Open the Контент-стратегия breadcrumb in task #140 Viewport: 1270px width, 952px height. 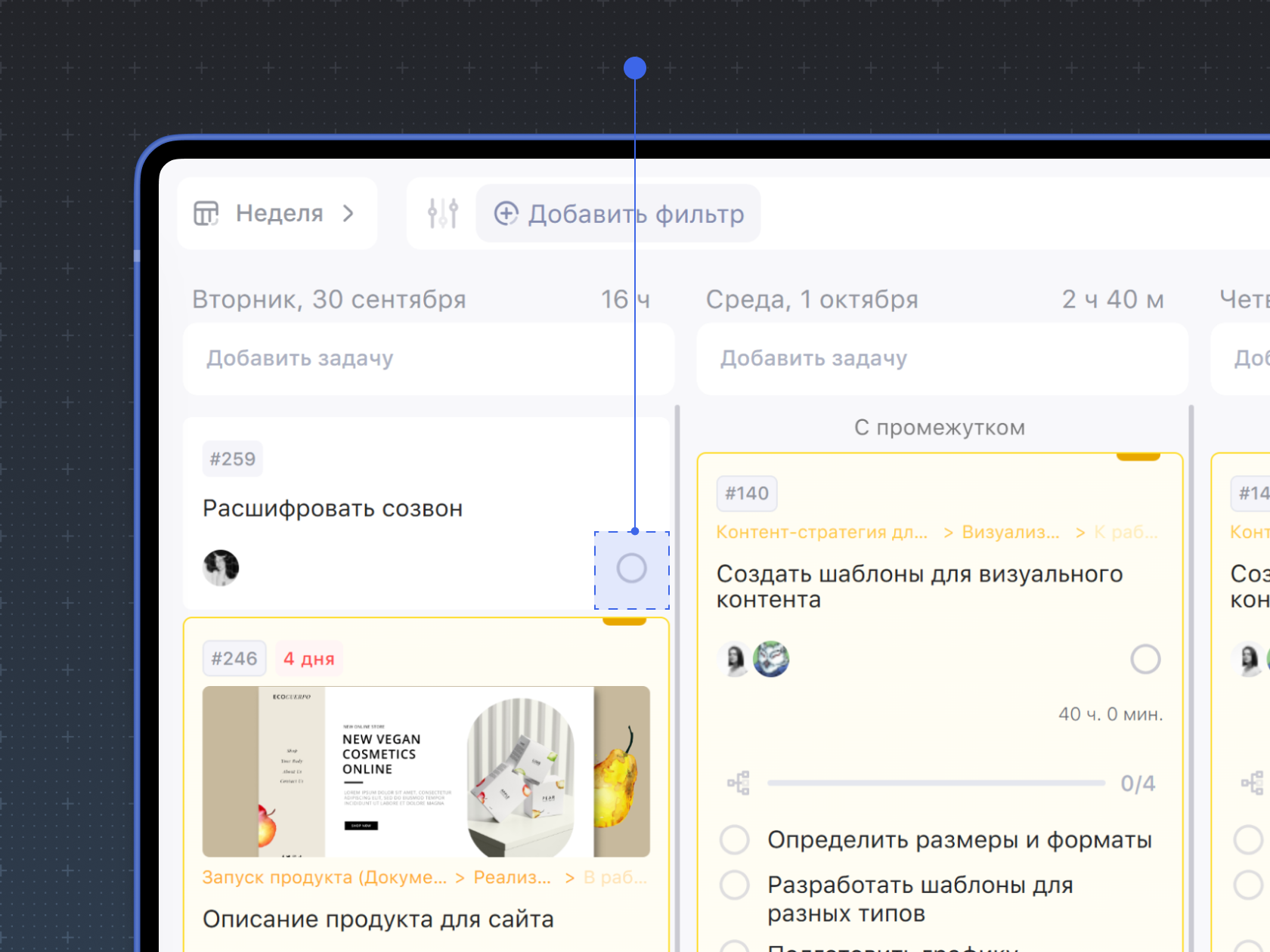click(x=822, y=532)
